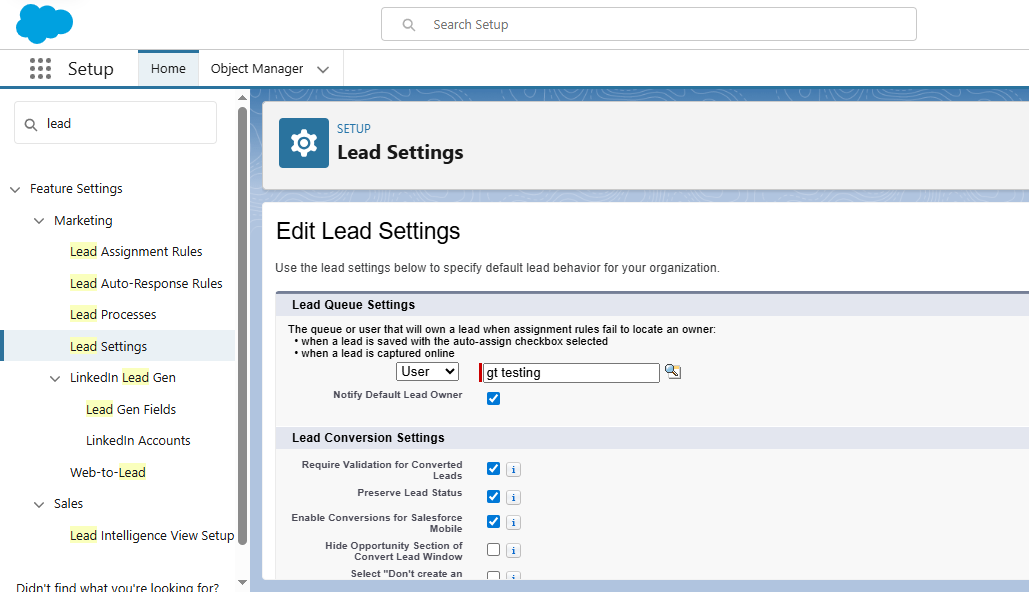Screen dimensions: 1029x592
Task: Open the Object Manager dropdown arrow
Action: coord(323,69)
